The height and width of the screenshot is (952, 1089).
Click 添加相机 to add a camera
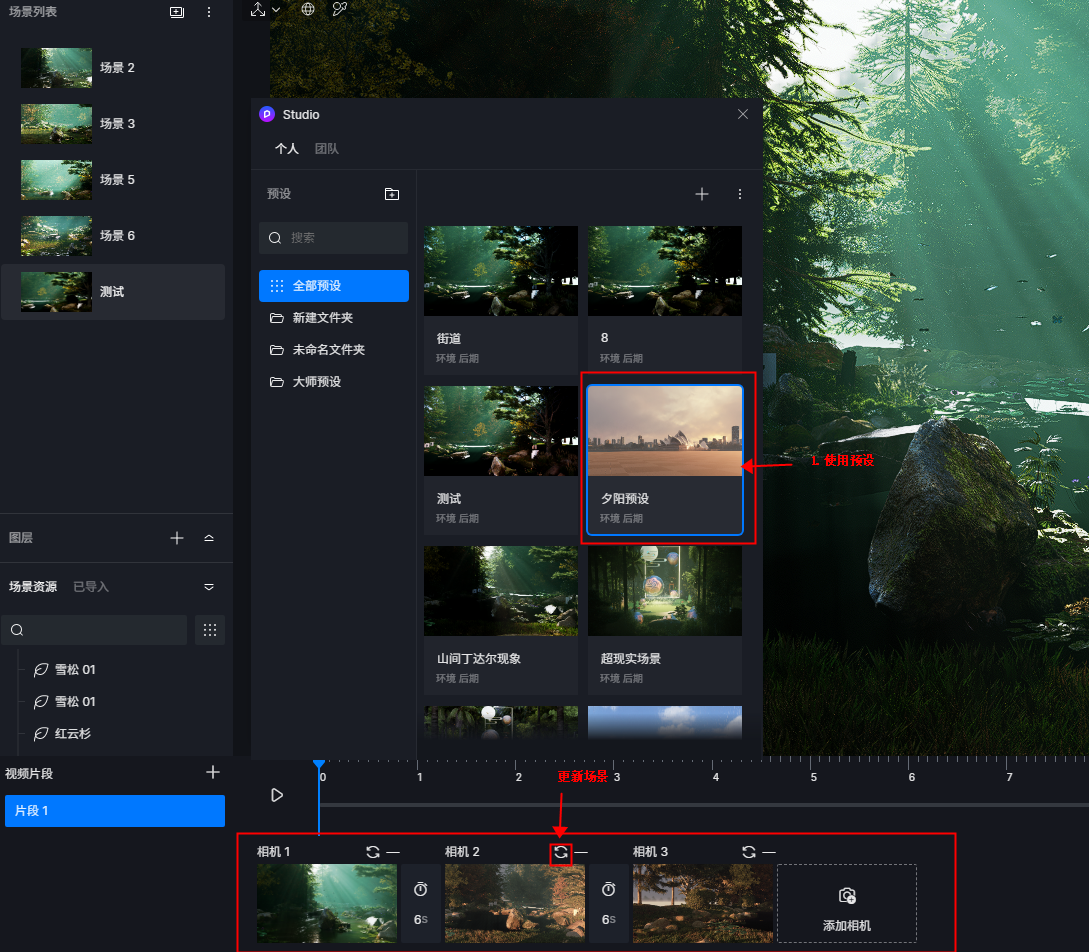tap(847, 903)
